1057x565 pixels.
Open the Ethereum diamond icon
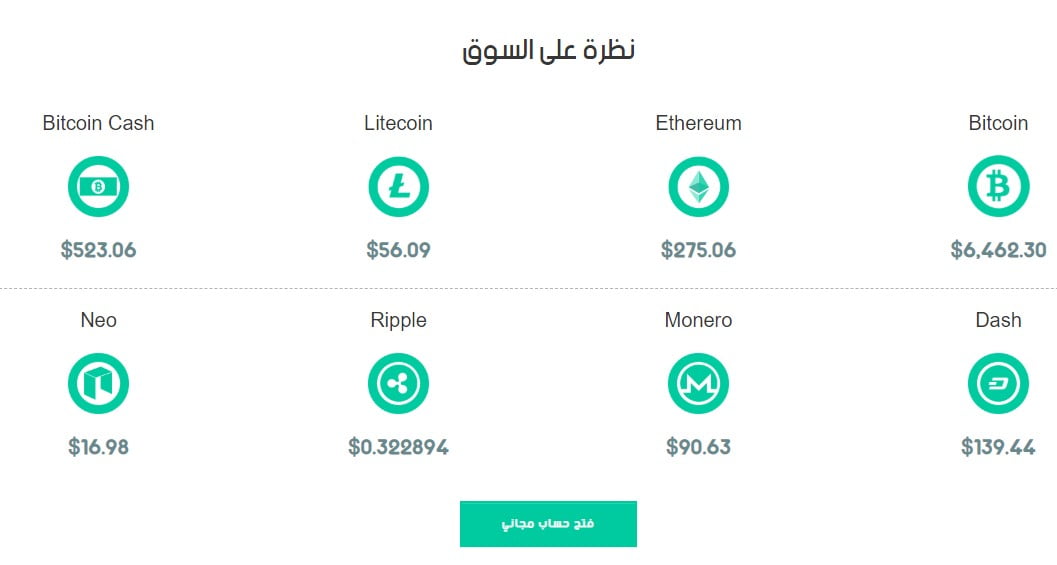698,187
